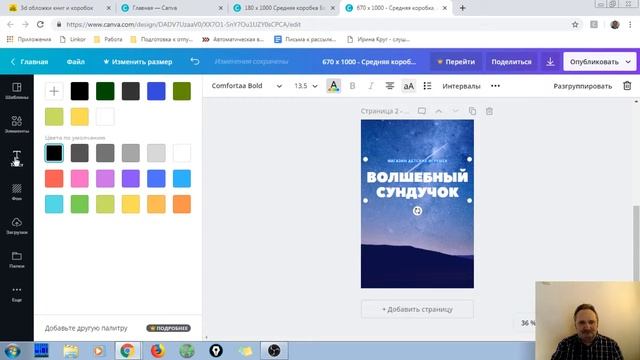Screen dimensions: 640x360
Task: Duplicate page 2
Action: coord(472,111)
